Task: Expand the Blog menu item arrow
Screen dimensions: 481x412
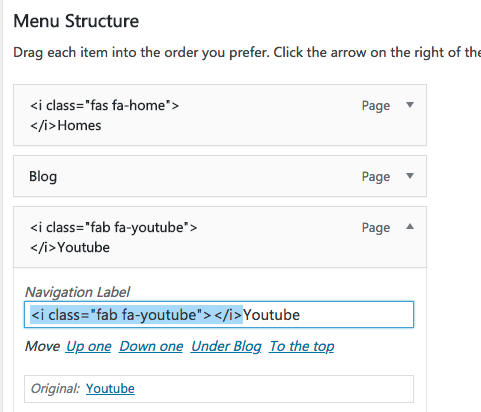Action: point(410,176)
